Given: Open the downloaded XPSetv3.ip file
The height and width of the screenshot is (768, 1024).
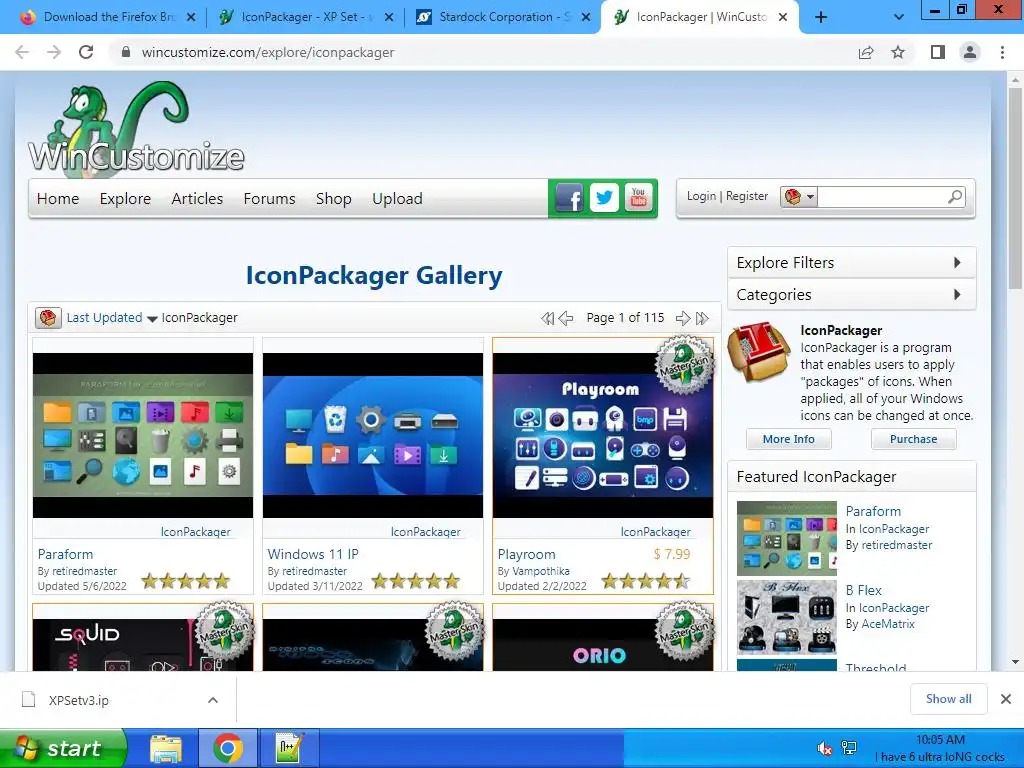Looking at the screenshot, I should (x=78, y=700).
